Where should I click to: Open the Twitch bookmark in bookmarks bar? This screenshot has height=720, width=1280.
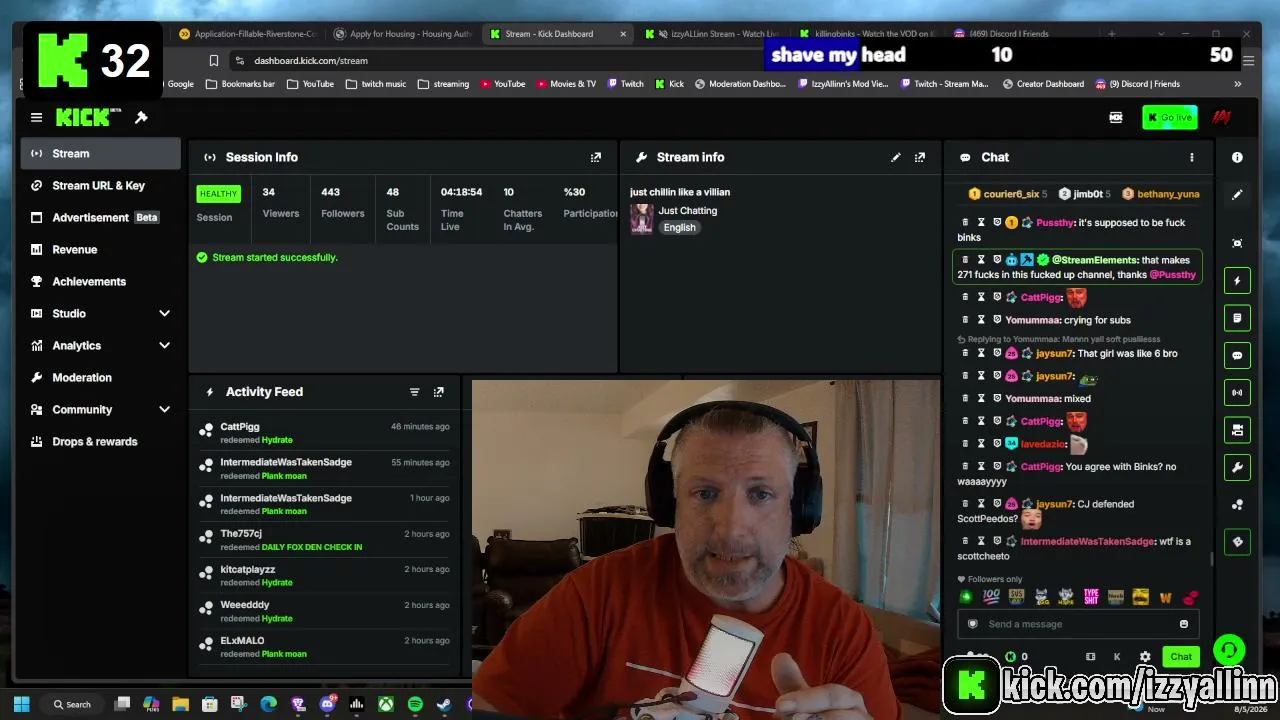tap(626, 84)
